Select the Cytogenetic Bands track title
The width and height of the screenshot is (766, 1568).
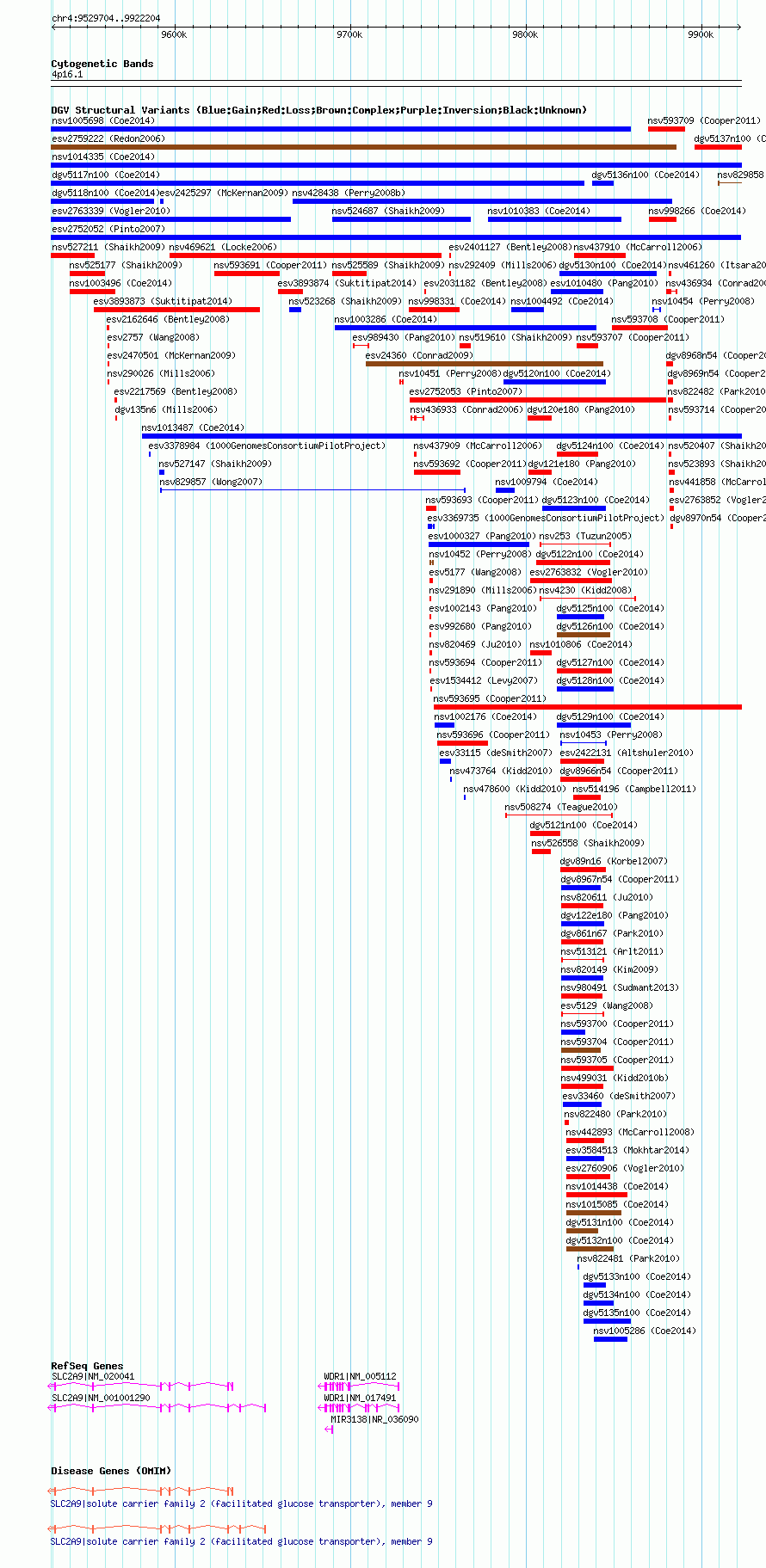pos(102,64)
